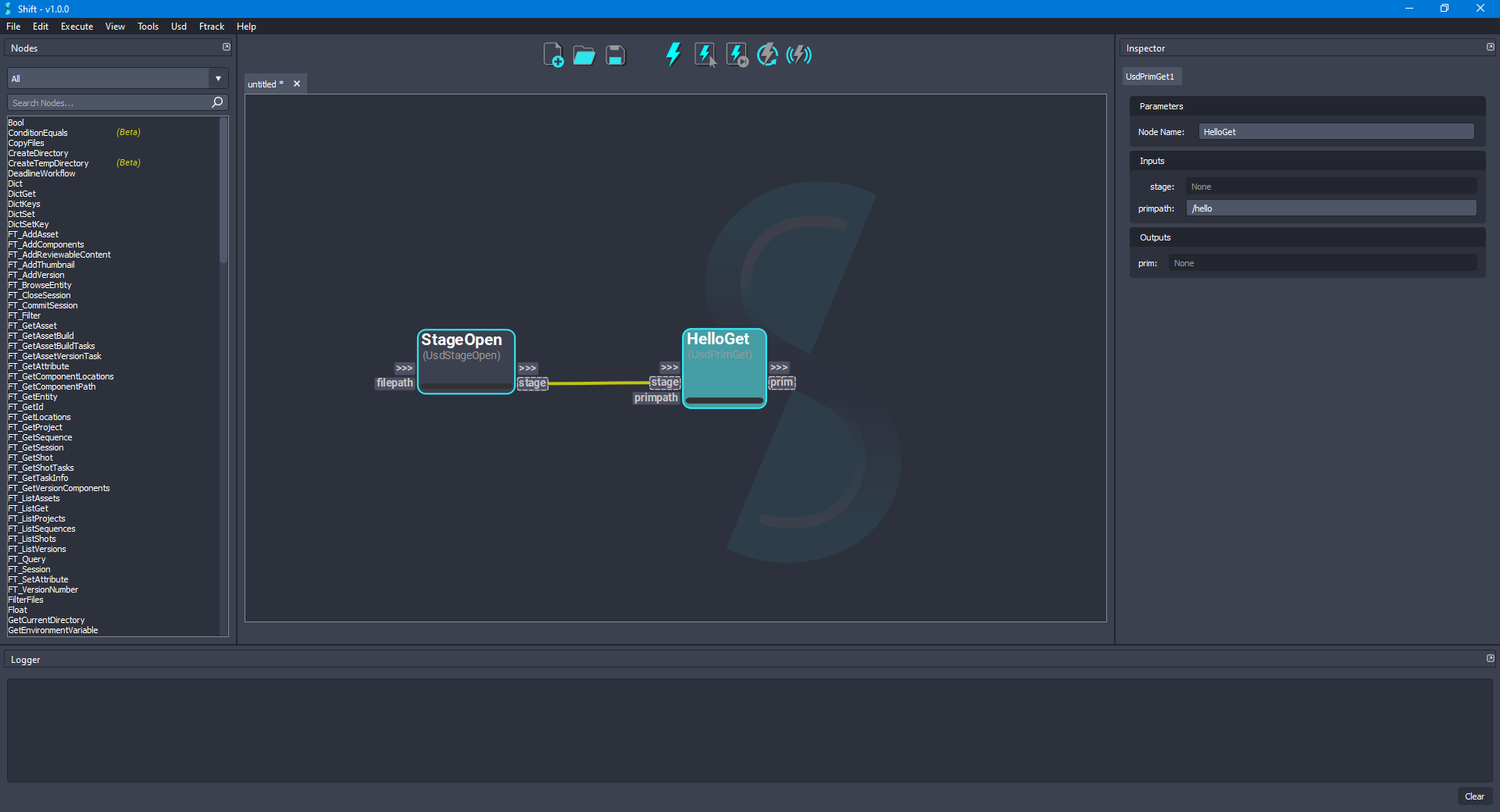The width and height of the screenshot is (1500, 812).
Task: Pop out the Logger panel with its corner icon
Action: 1490,658
